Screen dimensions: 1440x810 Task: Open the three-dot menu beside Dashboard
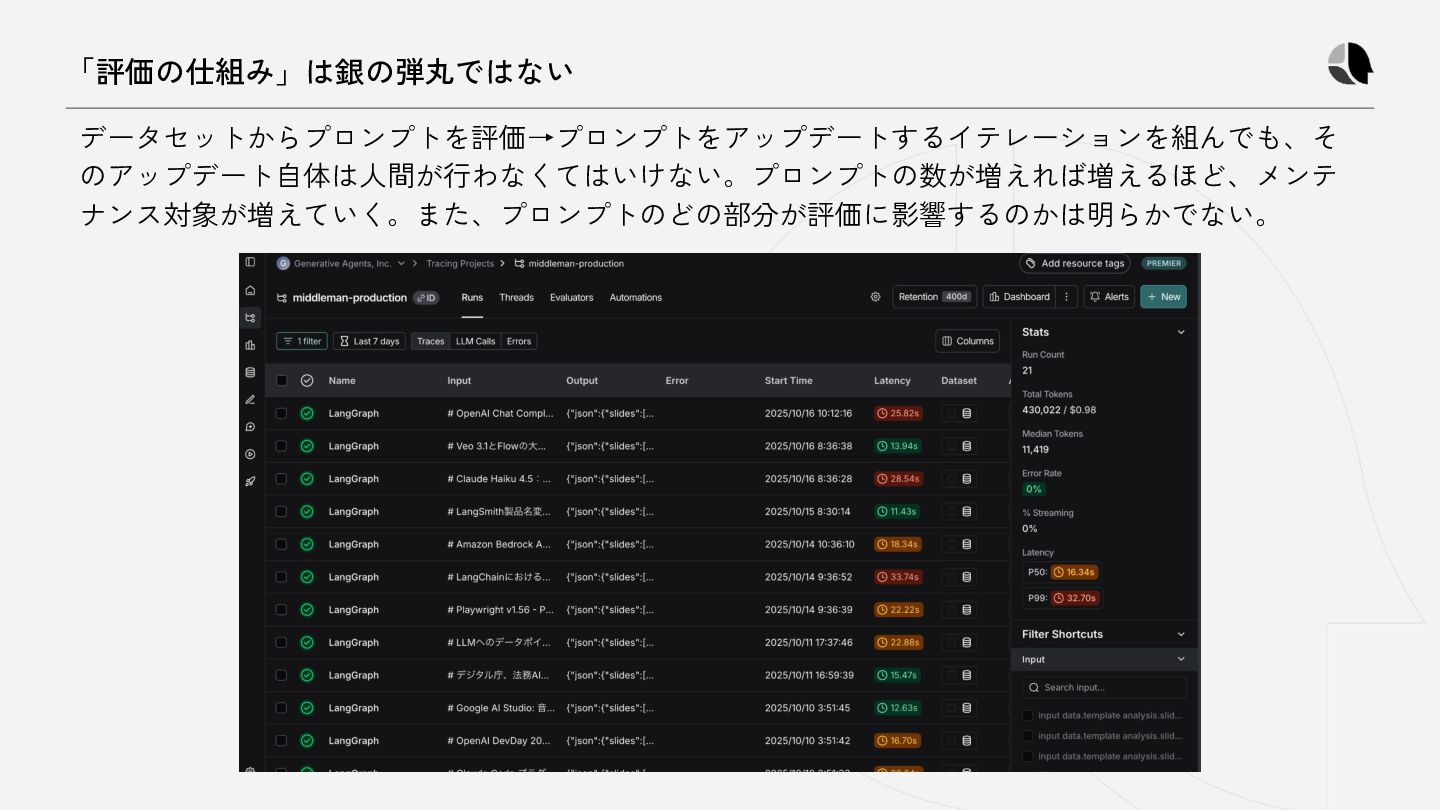(1067, 297)
